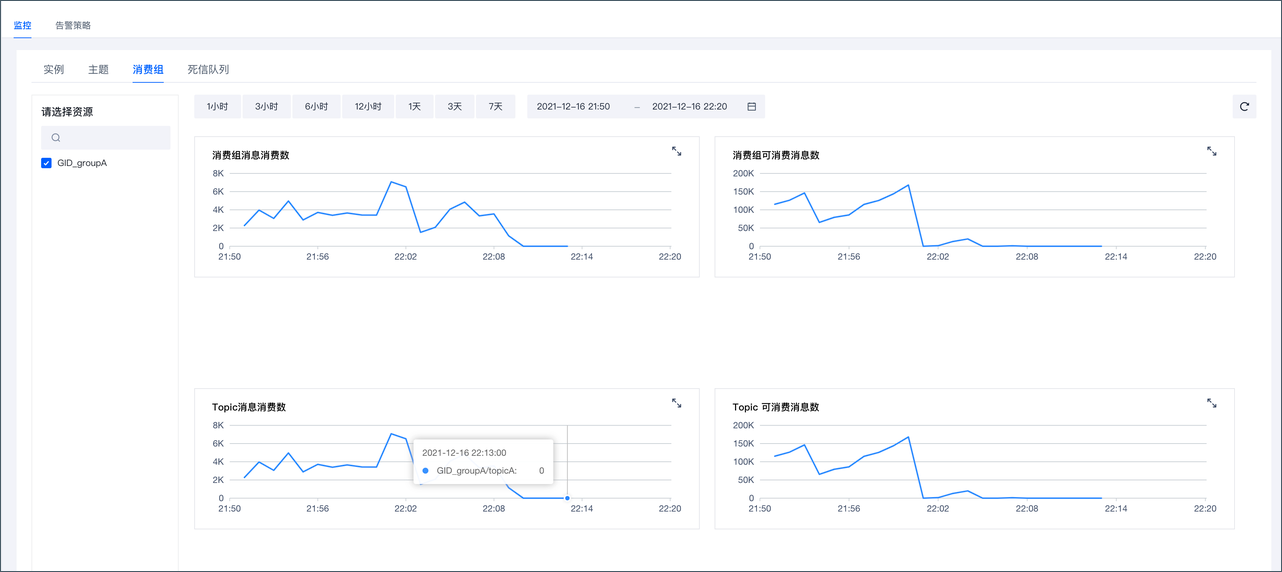Select the 消费组 sub-tab
Screen dimensions: 1282x572
point(148,70)
